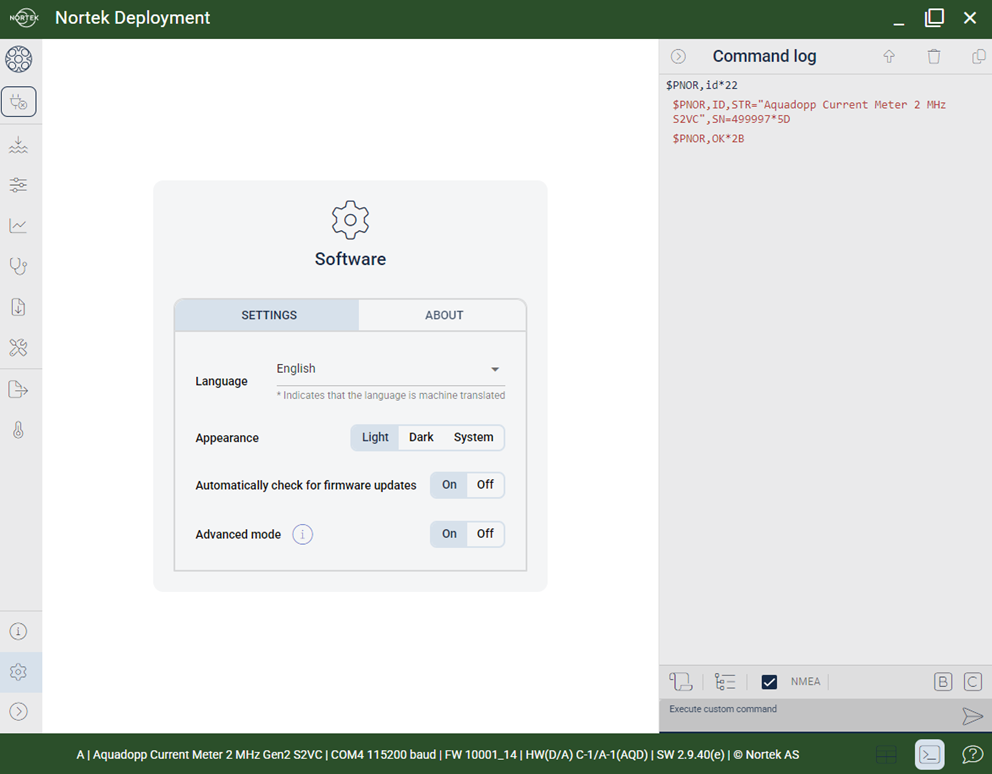Toggle the terminal icon in status bar
992x774 pixels.
[929, 754]
